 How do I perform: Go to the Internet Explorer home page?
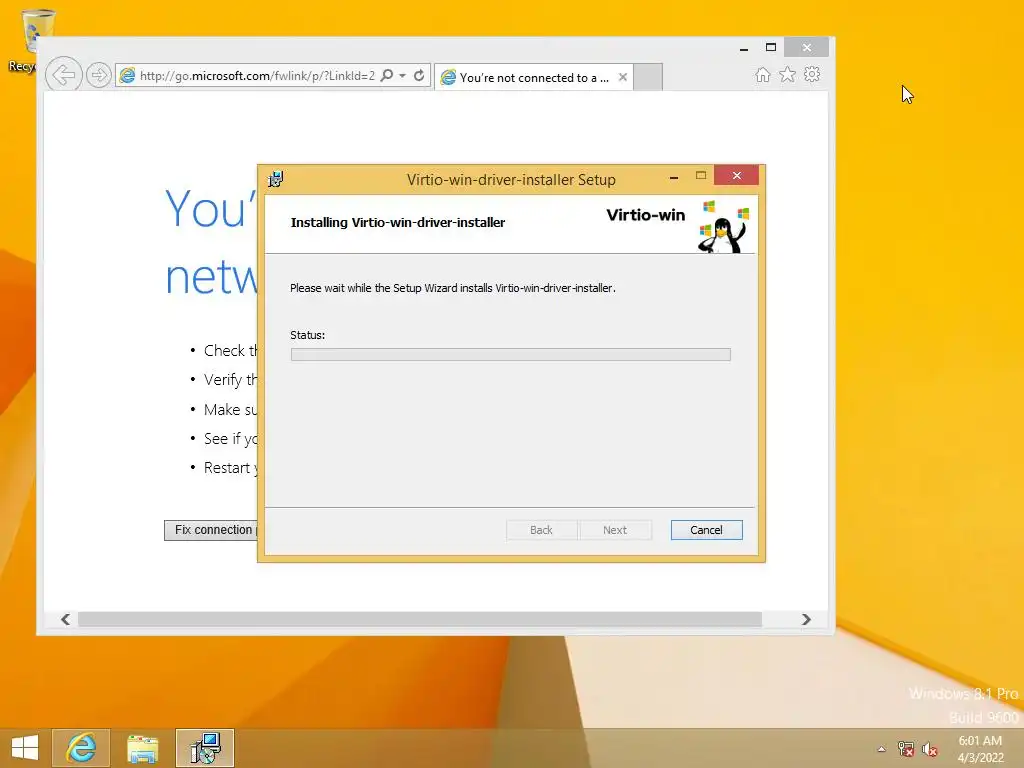(763, 74)
